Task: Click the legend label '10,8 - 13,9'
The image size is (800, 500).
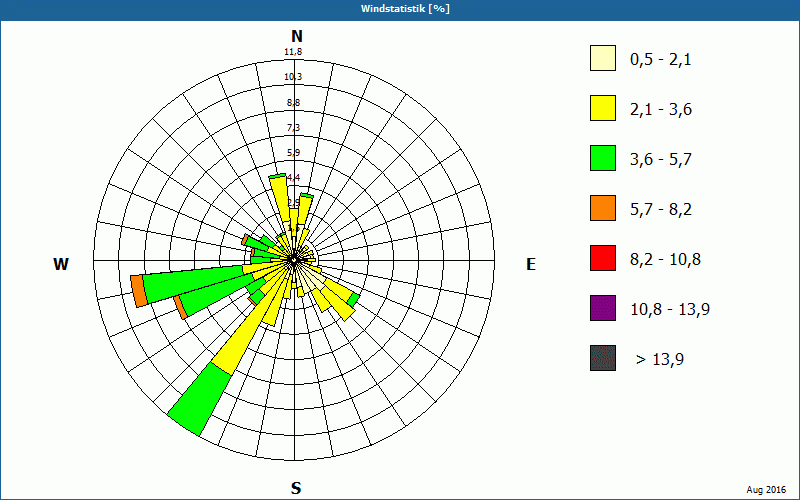Action: pos(670,310)
